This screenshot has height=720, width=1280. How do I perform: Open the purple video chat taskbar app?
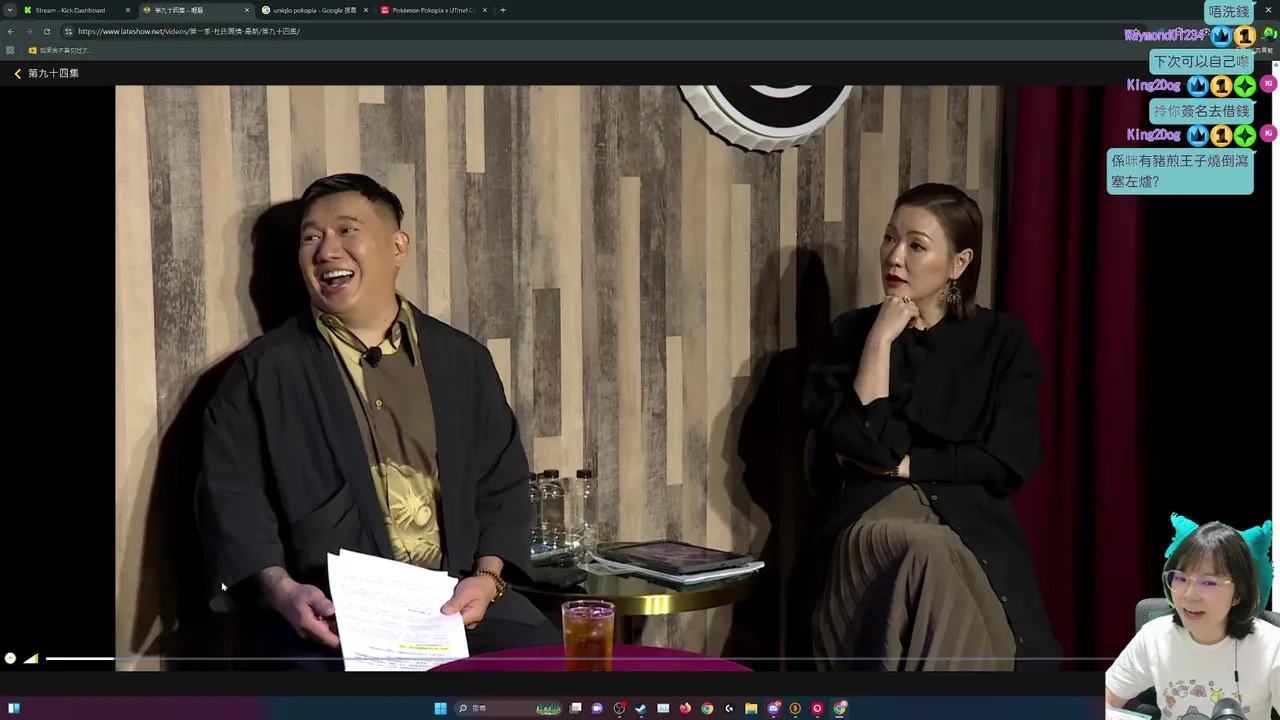[x=597, y=708]
